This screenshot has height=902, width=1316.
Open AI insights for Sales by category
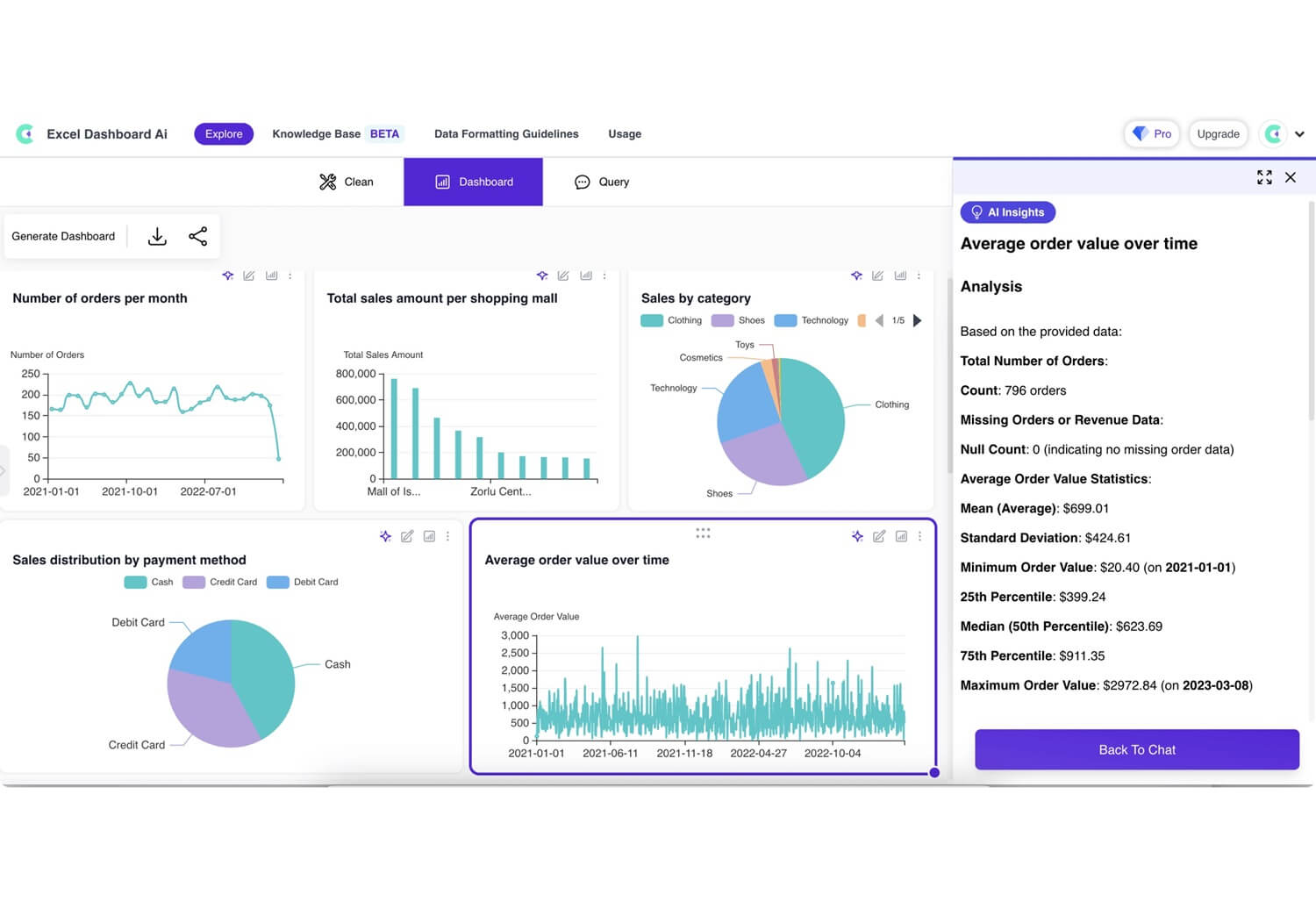pos(856,276)
